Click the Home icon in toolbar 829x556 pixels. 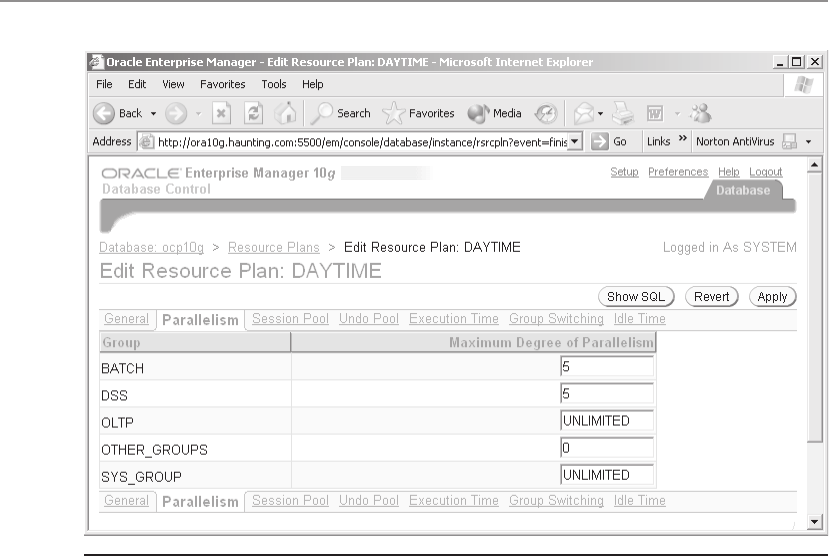click(285, 113)
